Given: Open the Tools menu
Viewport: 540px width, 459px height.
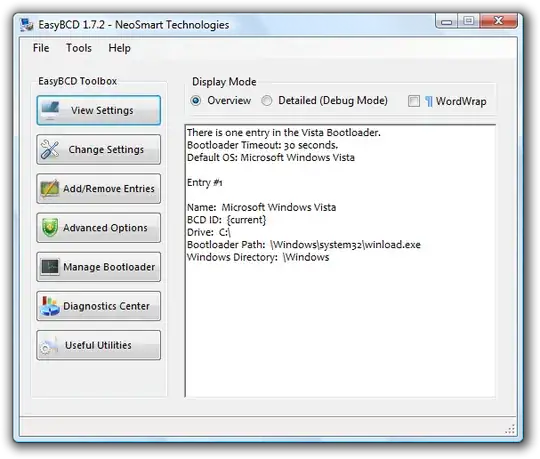Looking at the screenshot, I should pos(79,48).
